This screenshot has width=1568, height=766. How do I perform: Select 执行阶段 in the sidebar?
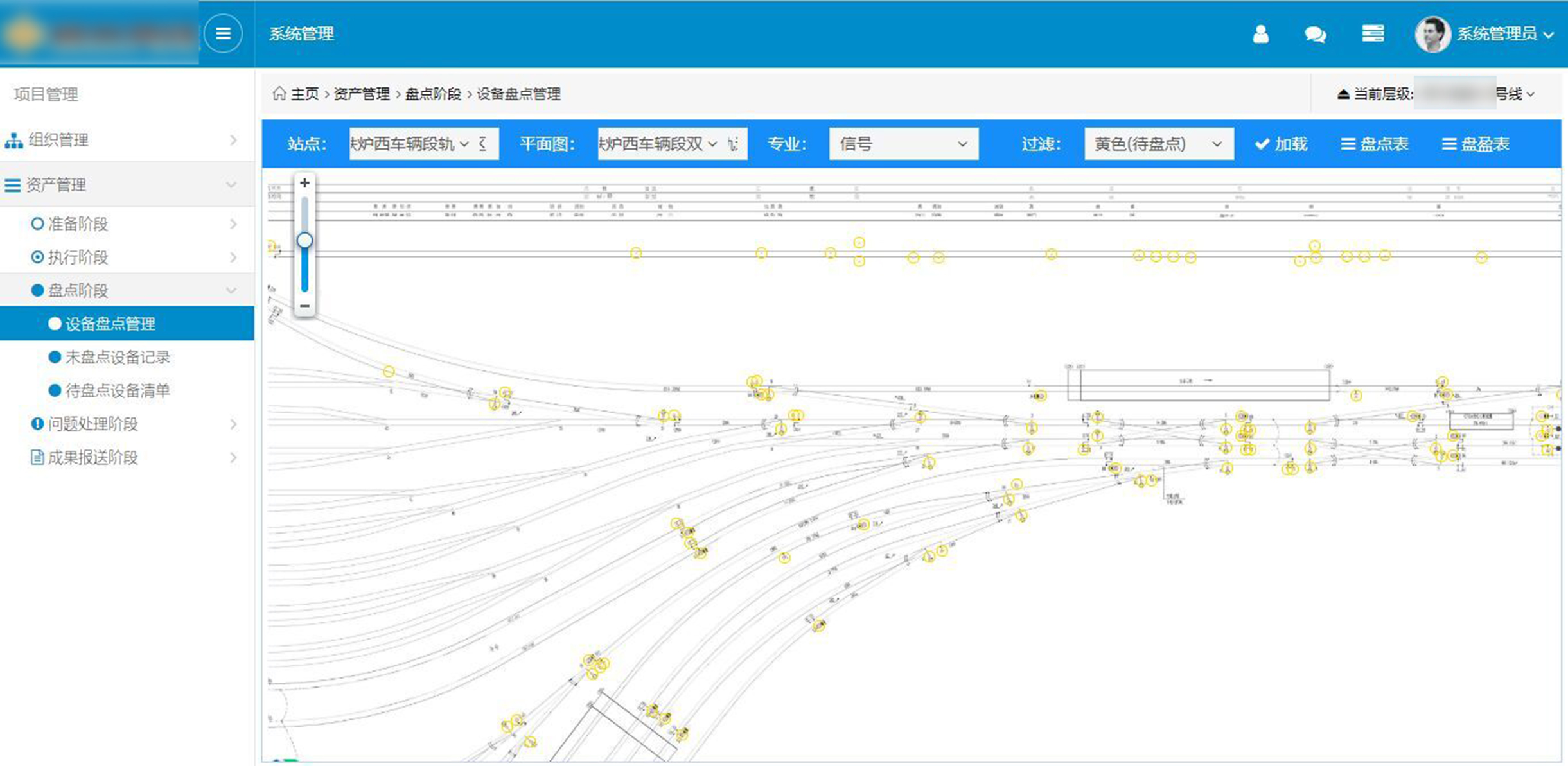(78, 257)
